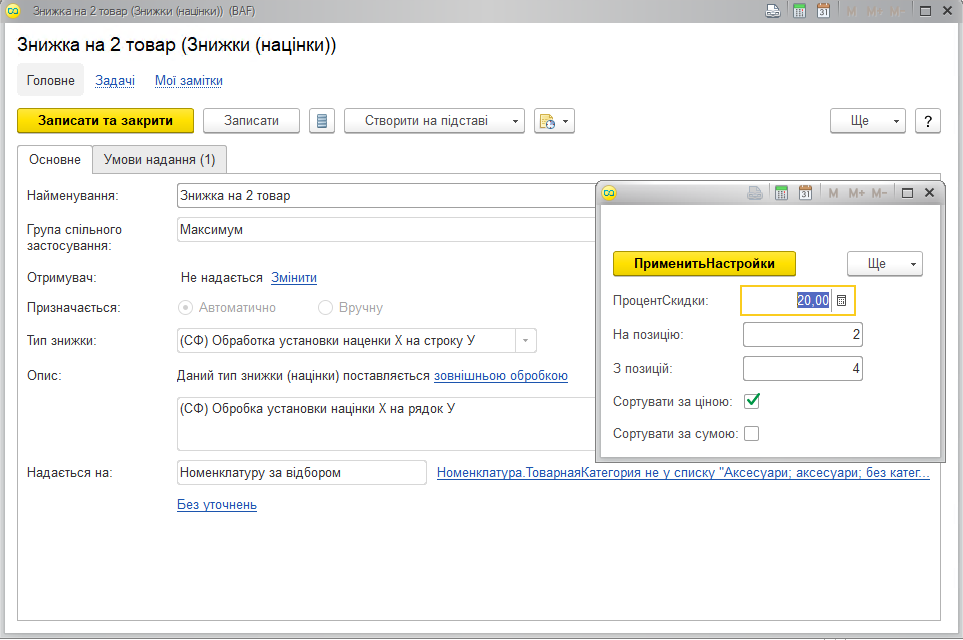Open calendar icon in main title bar

coord(824,11)
